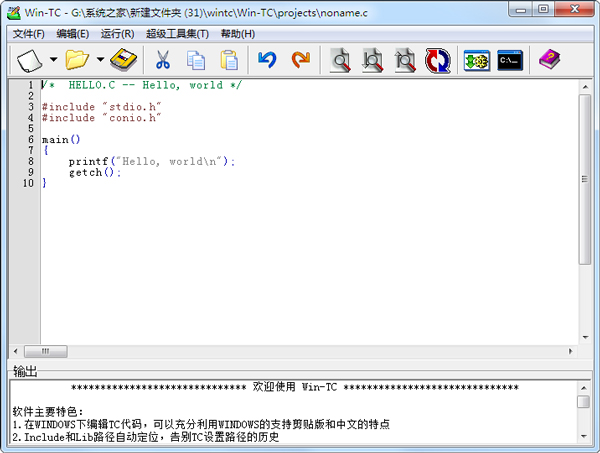Open the 超级工具集(T) menu
Screen dimensions: 600x453
pos(177,34)
